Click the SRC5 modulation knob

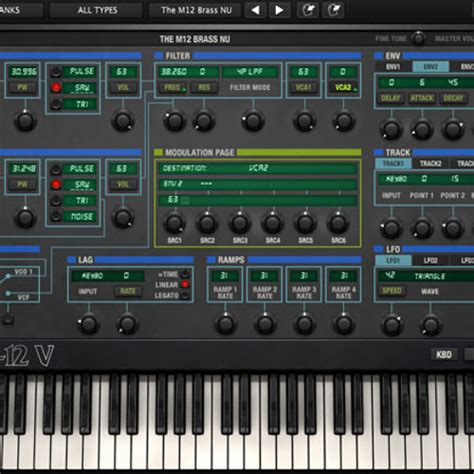pyautogui.click(x=305, y=223)
